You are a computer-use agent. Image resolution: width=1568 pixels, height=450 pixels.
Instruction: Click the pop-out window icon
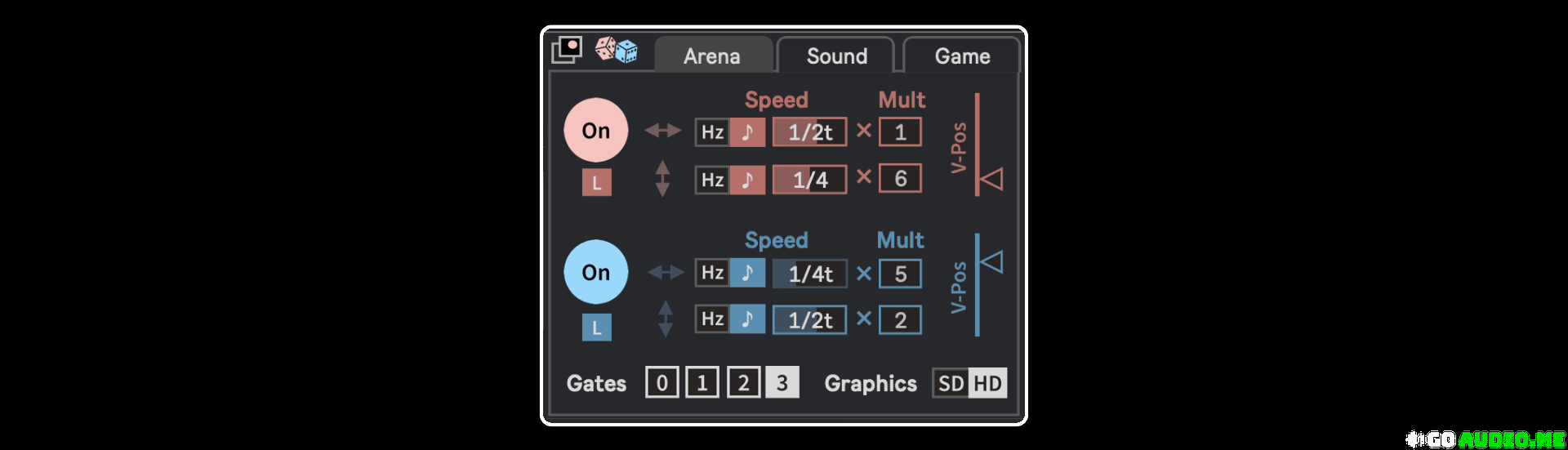pos(567,50)
